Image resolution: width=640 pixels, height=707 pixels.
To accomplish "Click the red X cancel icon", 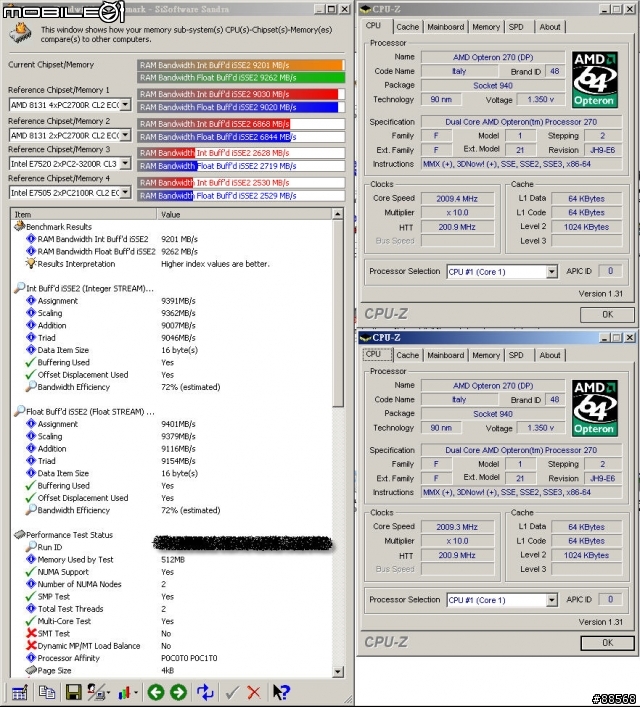I will [x=254, y=692].
